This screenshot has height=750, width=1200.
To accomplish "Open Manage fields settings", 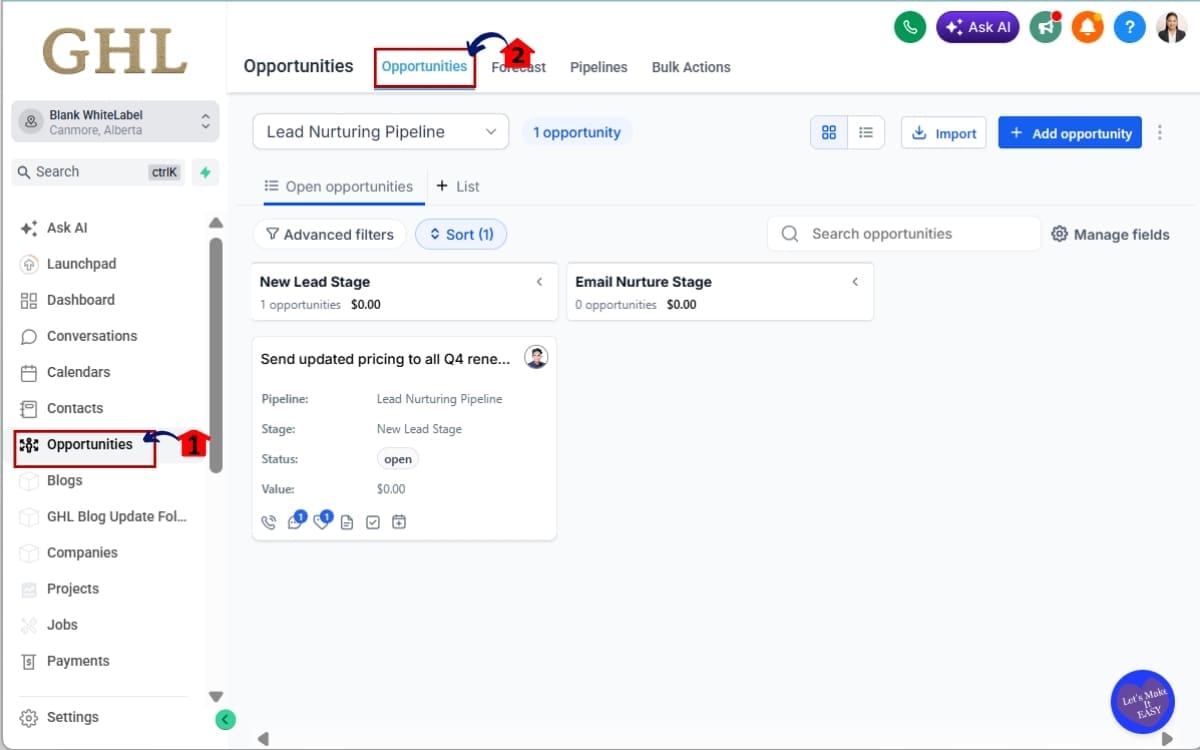I will (x=1110, y=234).
